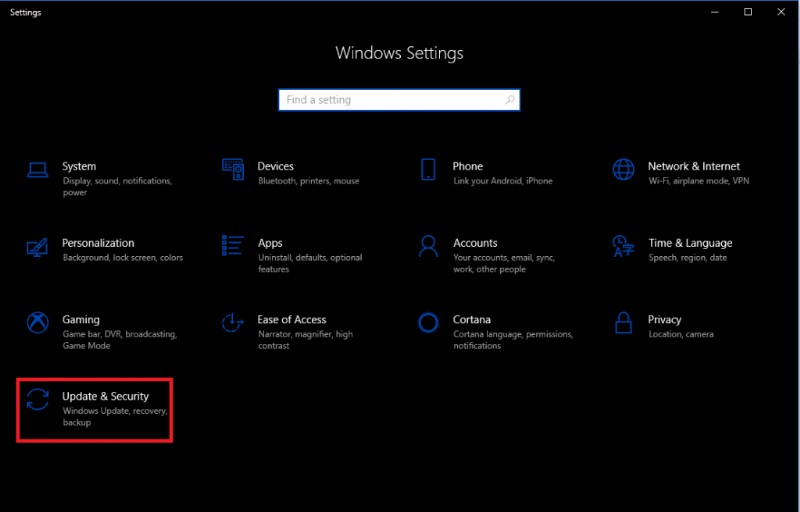Viewport: 800px width, 512px height.
Task: Click the System laptop icon
Action: [x=37, y=170]
